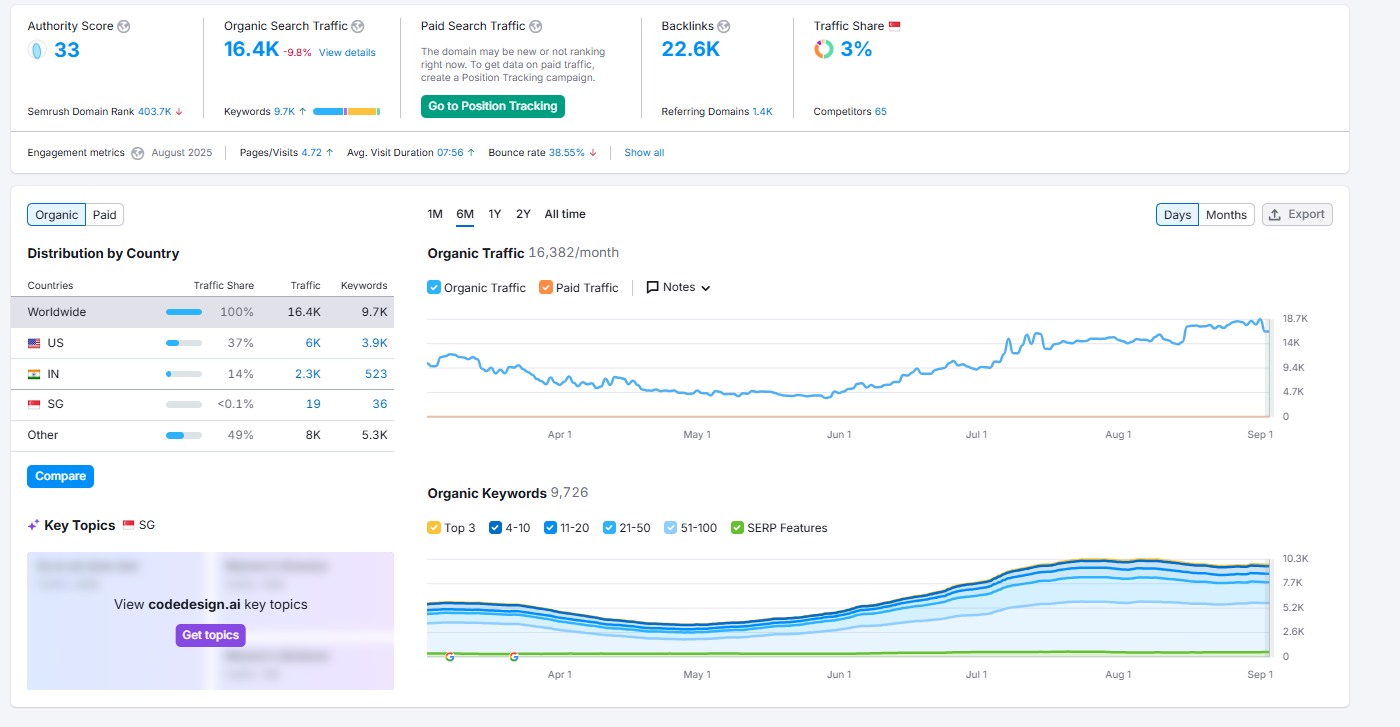Click the globe icon next to Backlinks
The image size is (1400, 727).
click(724, 27)
